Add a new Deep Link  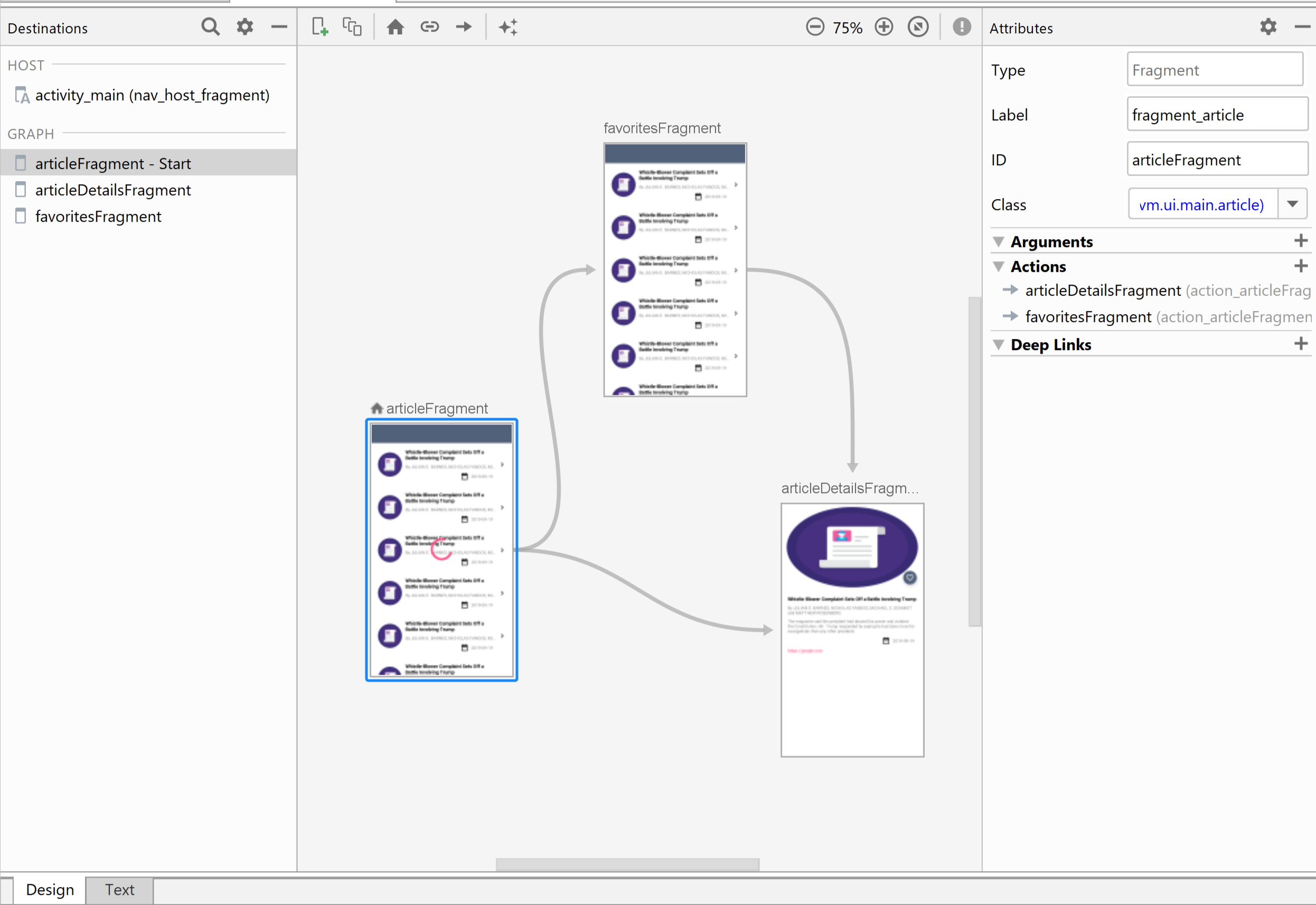1301,344
